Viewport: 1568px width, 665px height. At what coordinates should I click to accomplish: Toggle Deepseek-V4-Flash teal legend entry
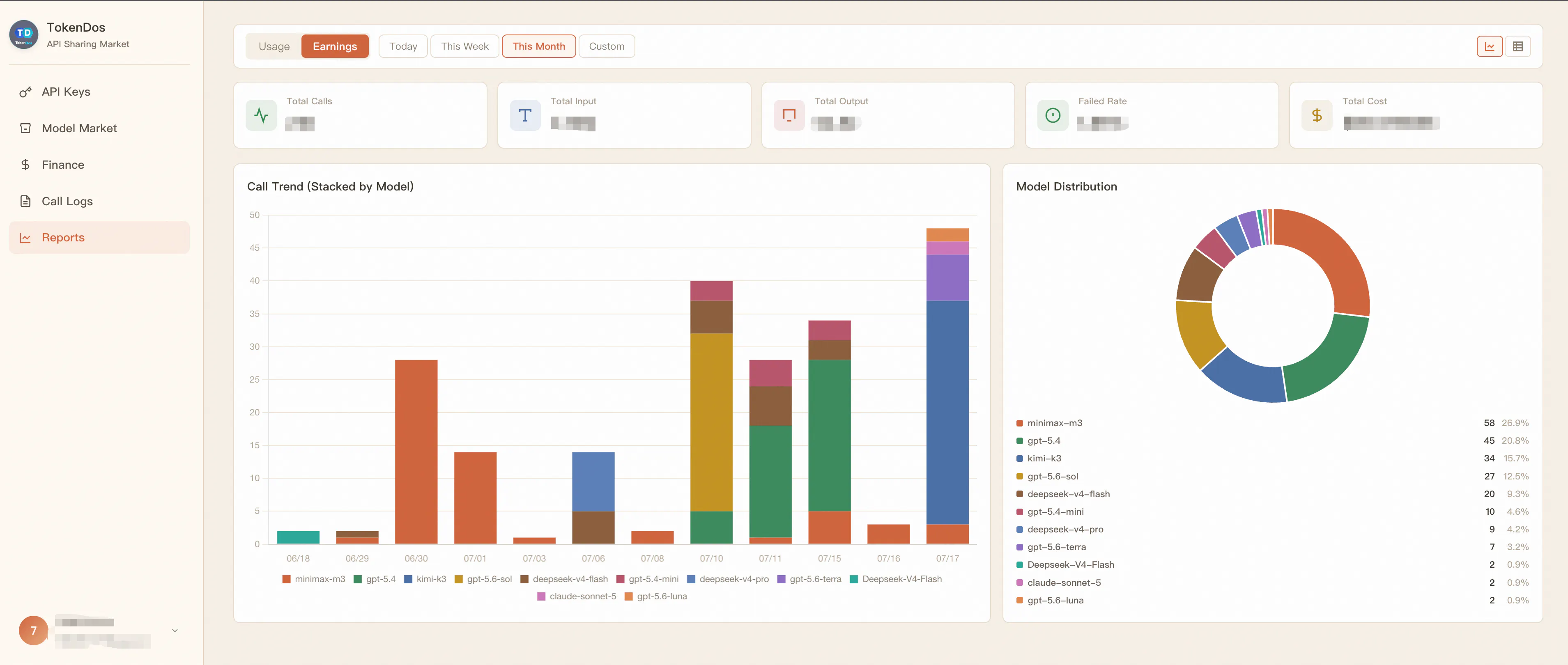coord(895,579)
